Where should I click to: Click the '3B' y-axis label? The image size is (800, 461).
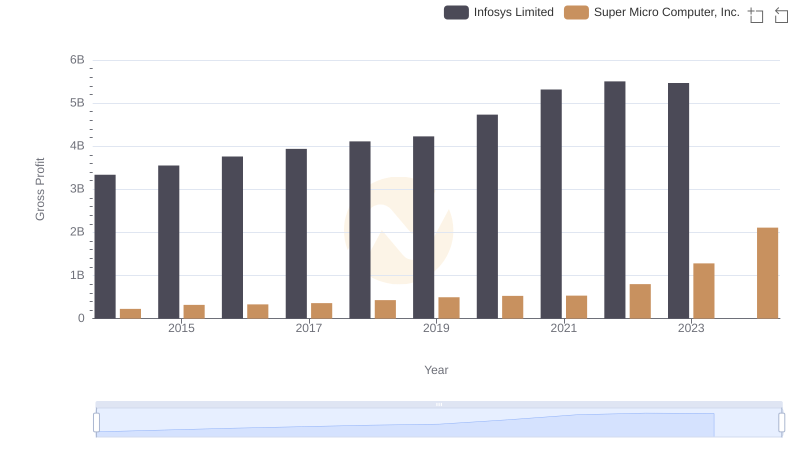point(77,189)
